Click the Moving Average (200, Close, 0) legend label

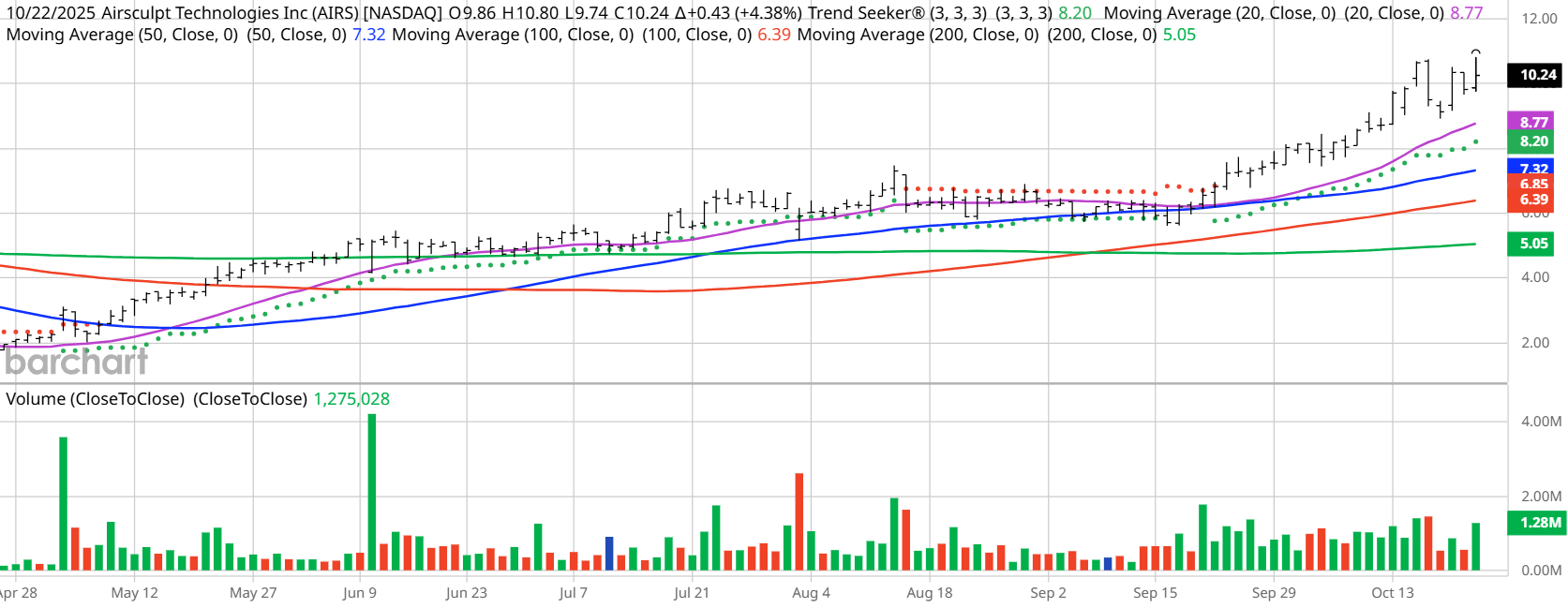pos(918,35)
